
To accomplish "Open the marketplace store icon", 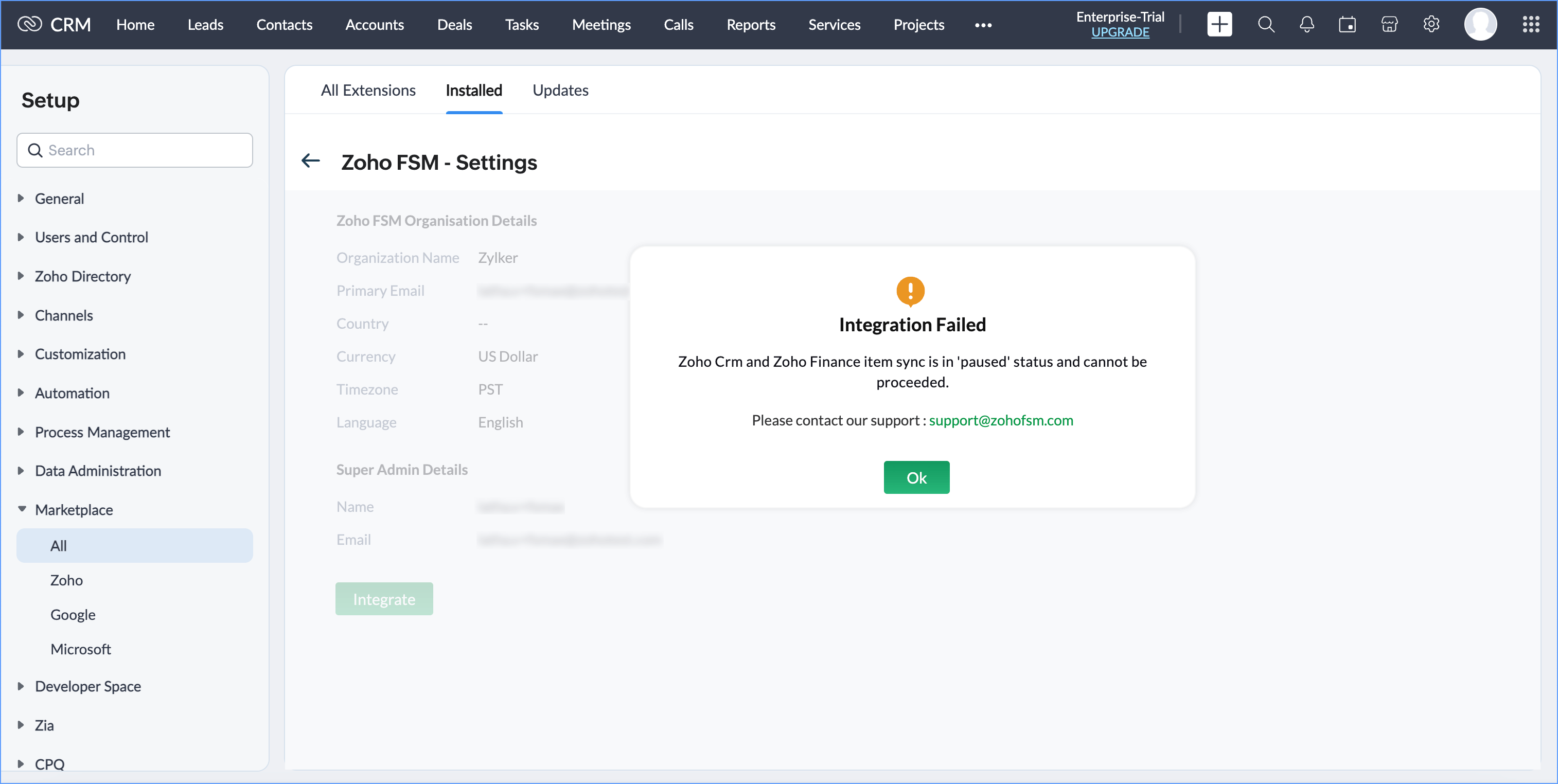I will (x=1389, y=25).
